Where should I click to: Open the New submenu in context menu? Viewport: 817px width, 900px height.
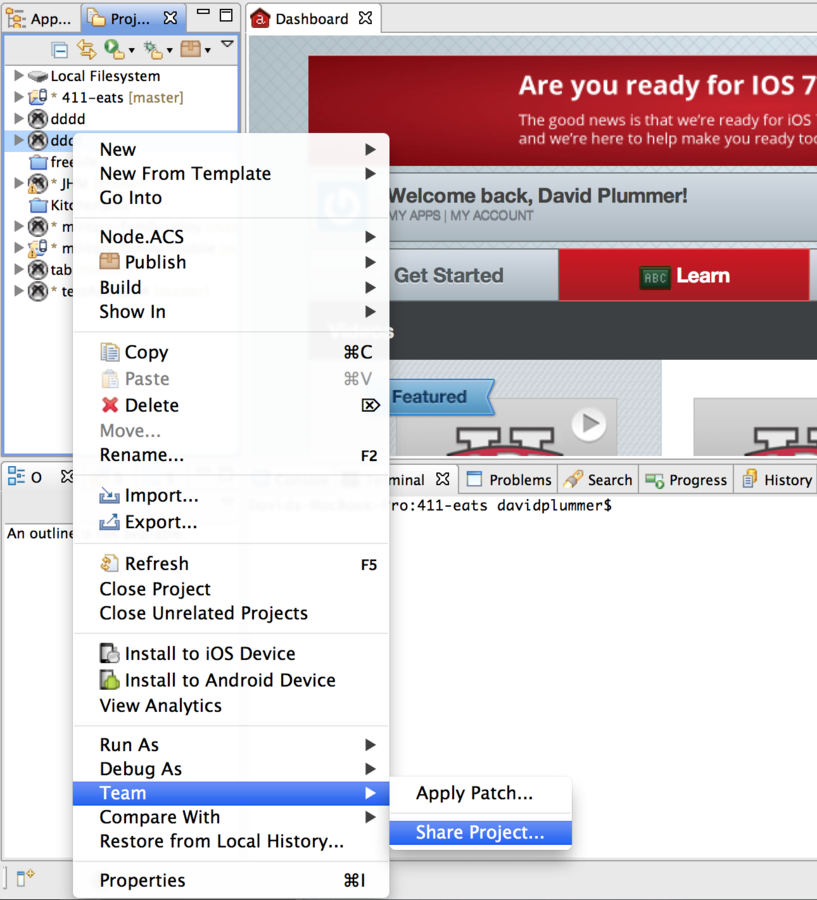pyautogui.click(x=231, y=149)
